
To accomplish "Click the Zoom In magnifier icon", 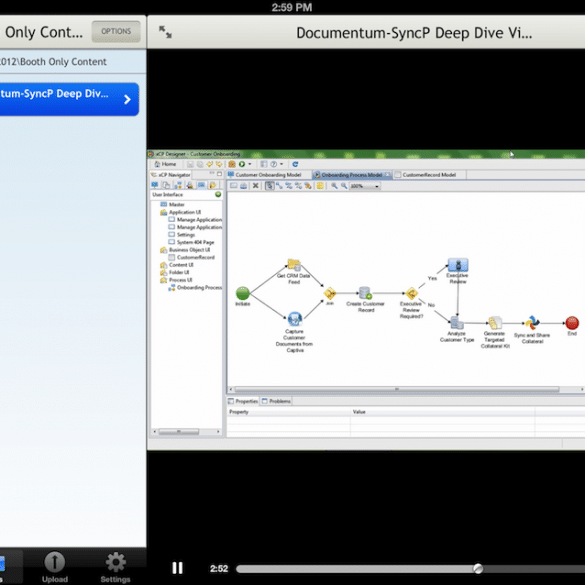I will click(x=334, y=185).
